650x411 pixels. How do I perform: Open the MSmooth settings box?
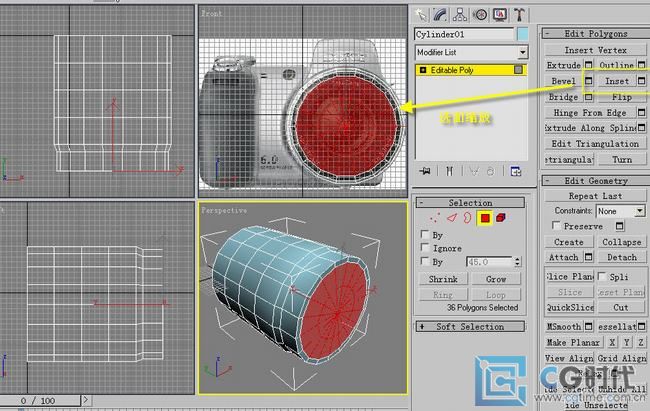pyautogui.click(x=589, y=326)
